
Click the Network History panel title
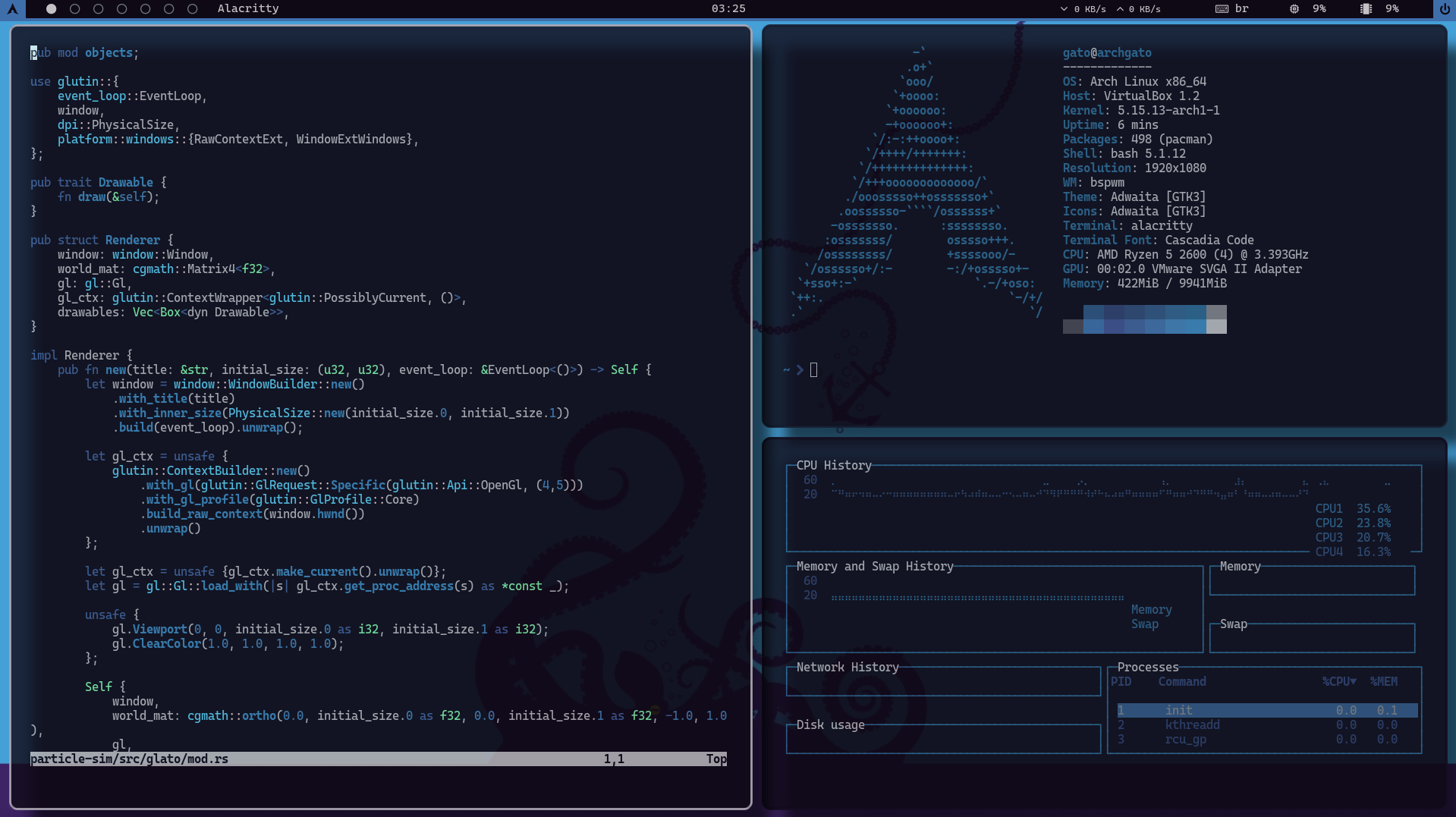847,667
